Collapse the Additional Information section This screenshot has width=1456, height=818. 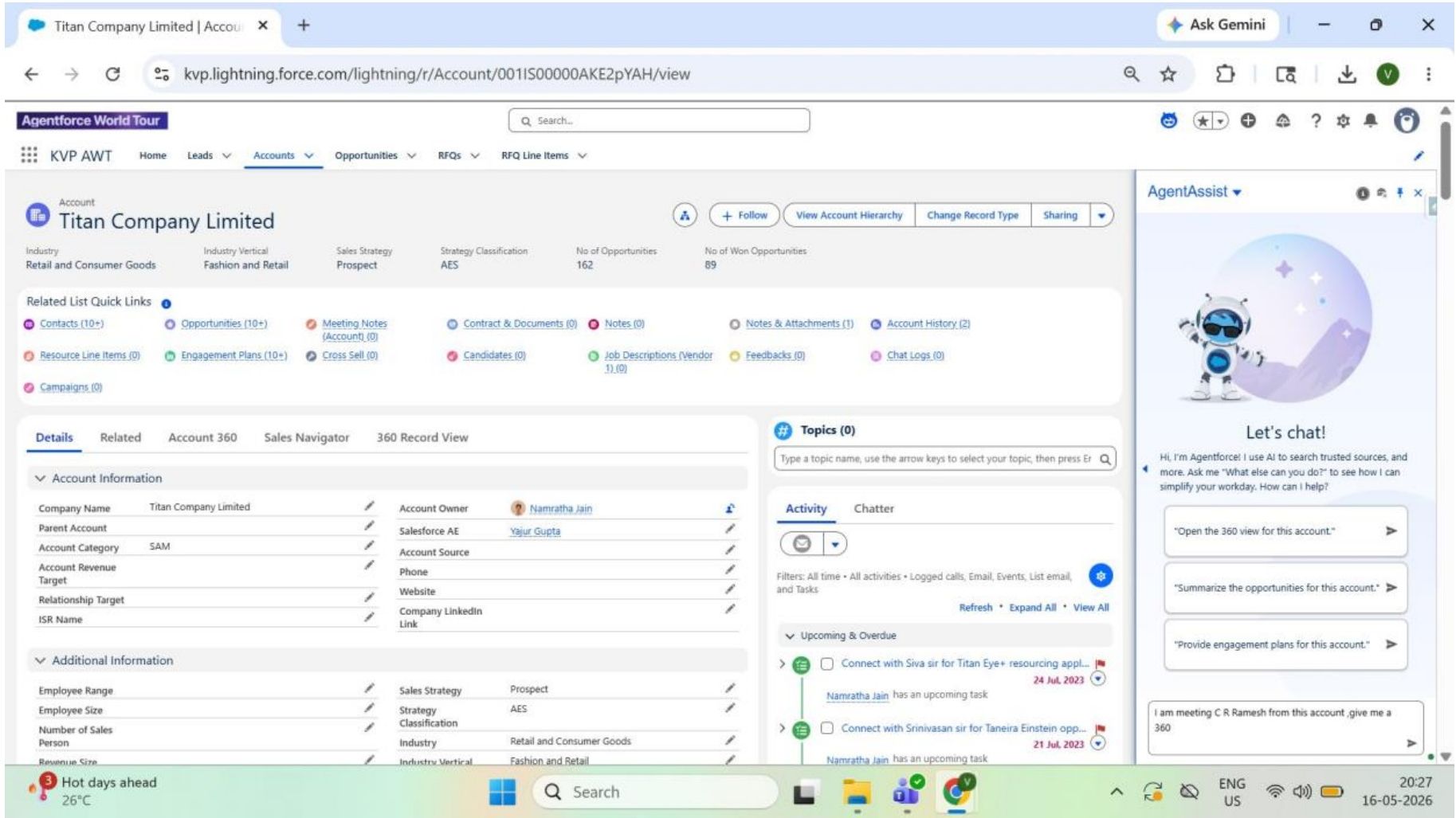click(x=40, y=660)
